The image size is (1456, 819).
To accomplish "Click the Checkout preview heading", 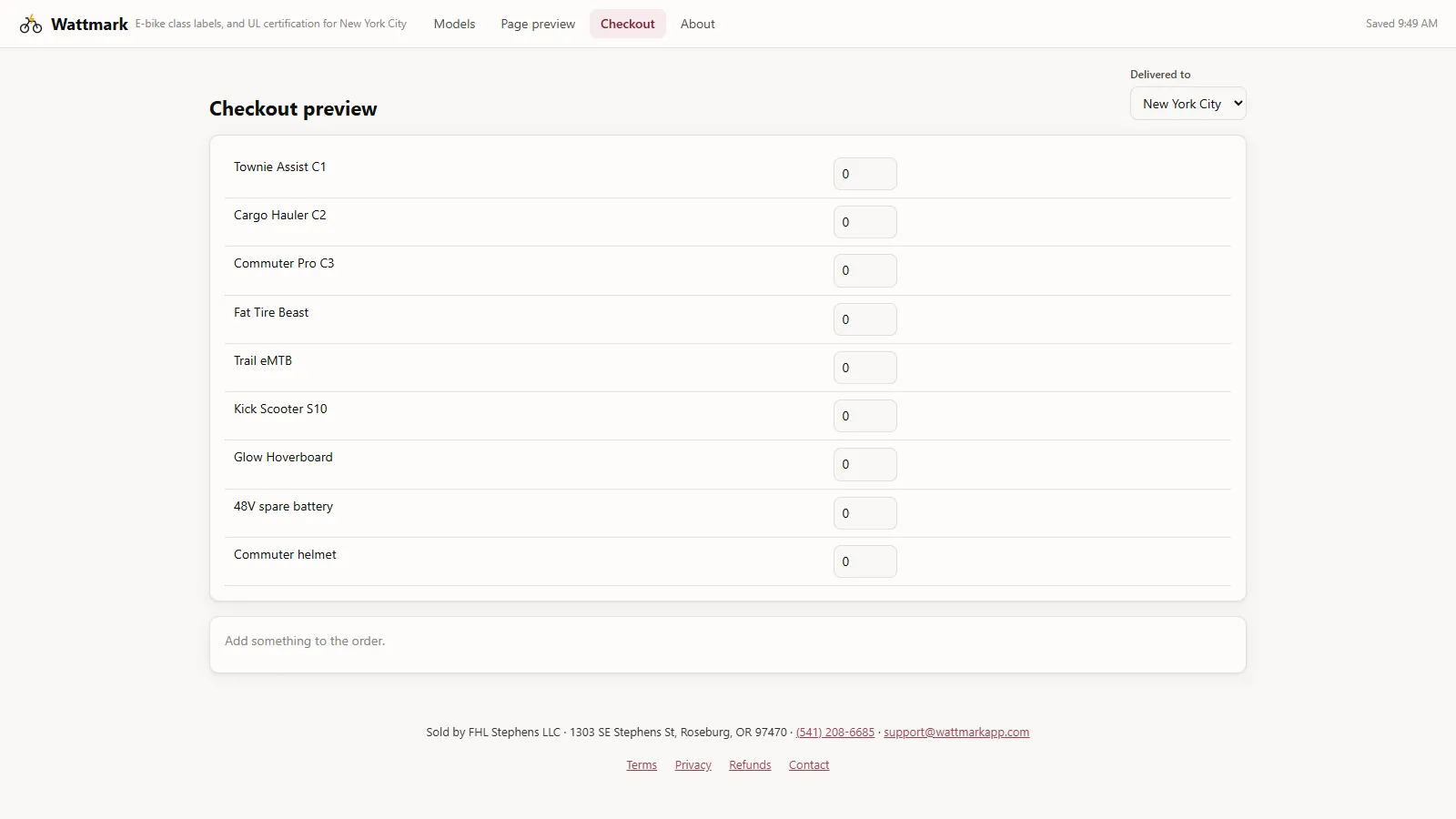I will coord(293,108).
